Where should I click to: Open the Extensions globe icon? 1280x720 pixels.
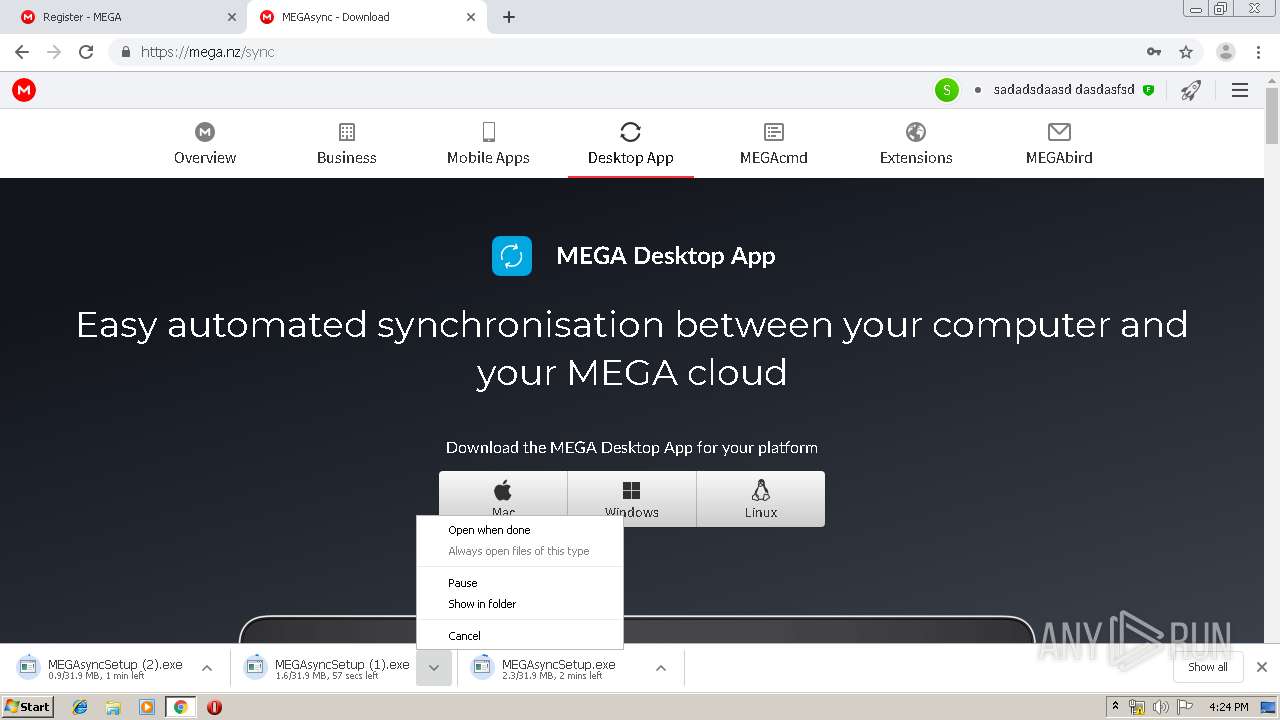pos(916,132)
